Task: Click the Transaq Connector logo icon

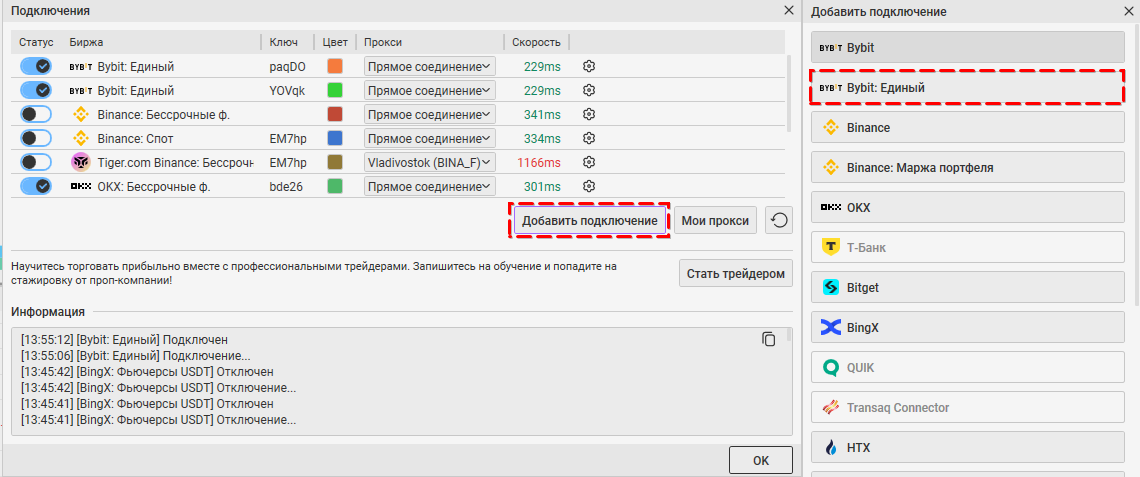Action: click(x=830, y=407)
